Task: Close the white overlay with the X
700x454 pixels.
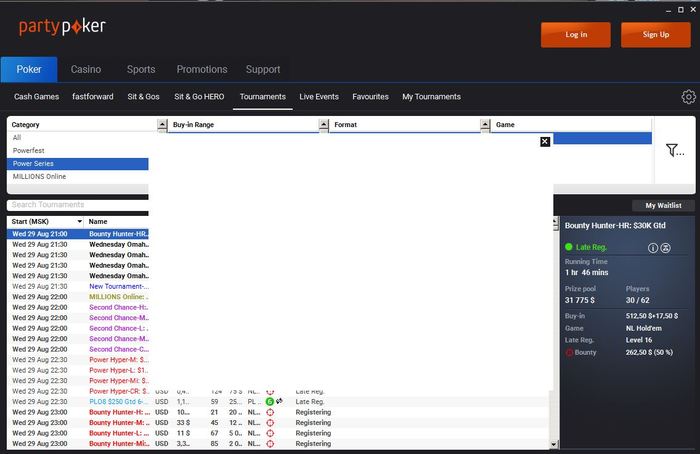Action: [x=545, y=142]
